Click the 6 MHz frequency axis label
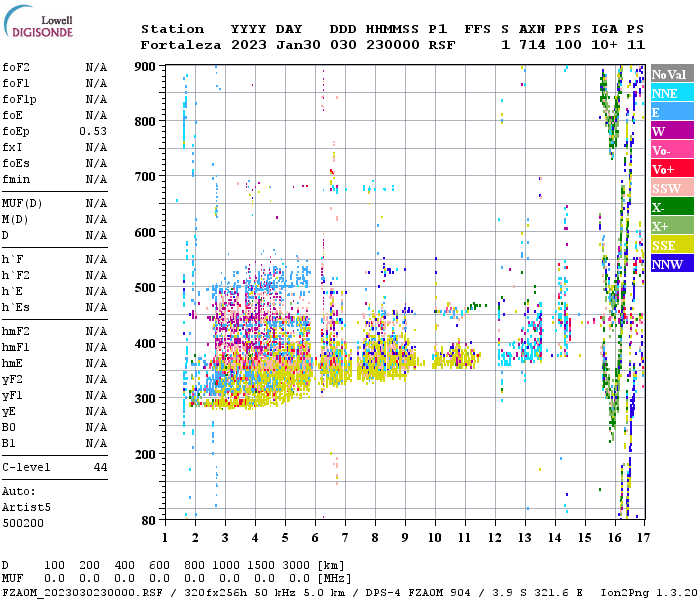700x600 pixels. [x=315, y=538]
